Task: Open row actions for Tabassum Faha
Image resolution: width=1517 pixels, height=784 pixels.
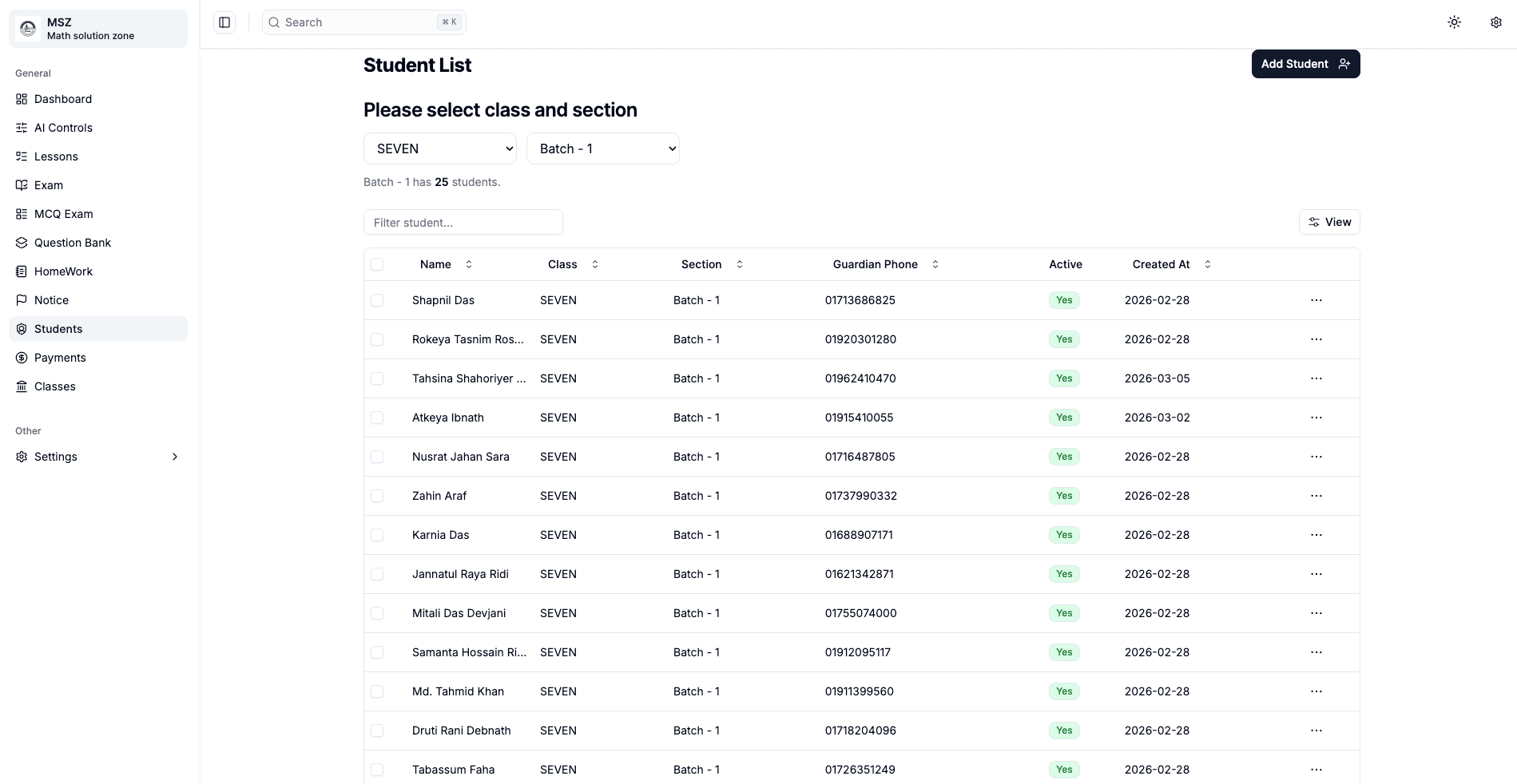Action: pyautogui.click(x=1316, y=770)
